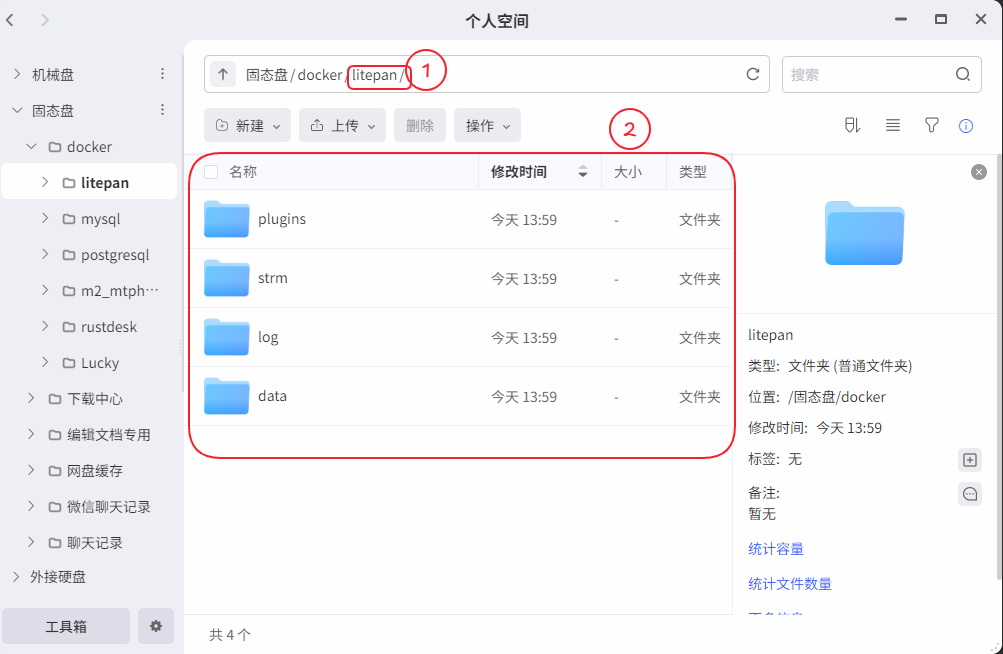The width and height of the screenshot is (1003, 654).
Task: Maximize the 个人空间 window
Action: (940, 19)
